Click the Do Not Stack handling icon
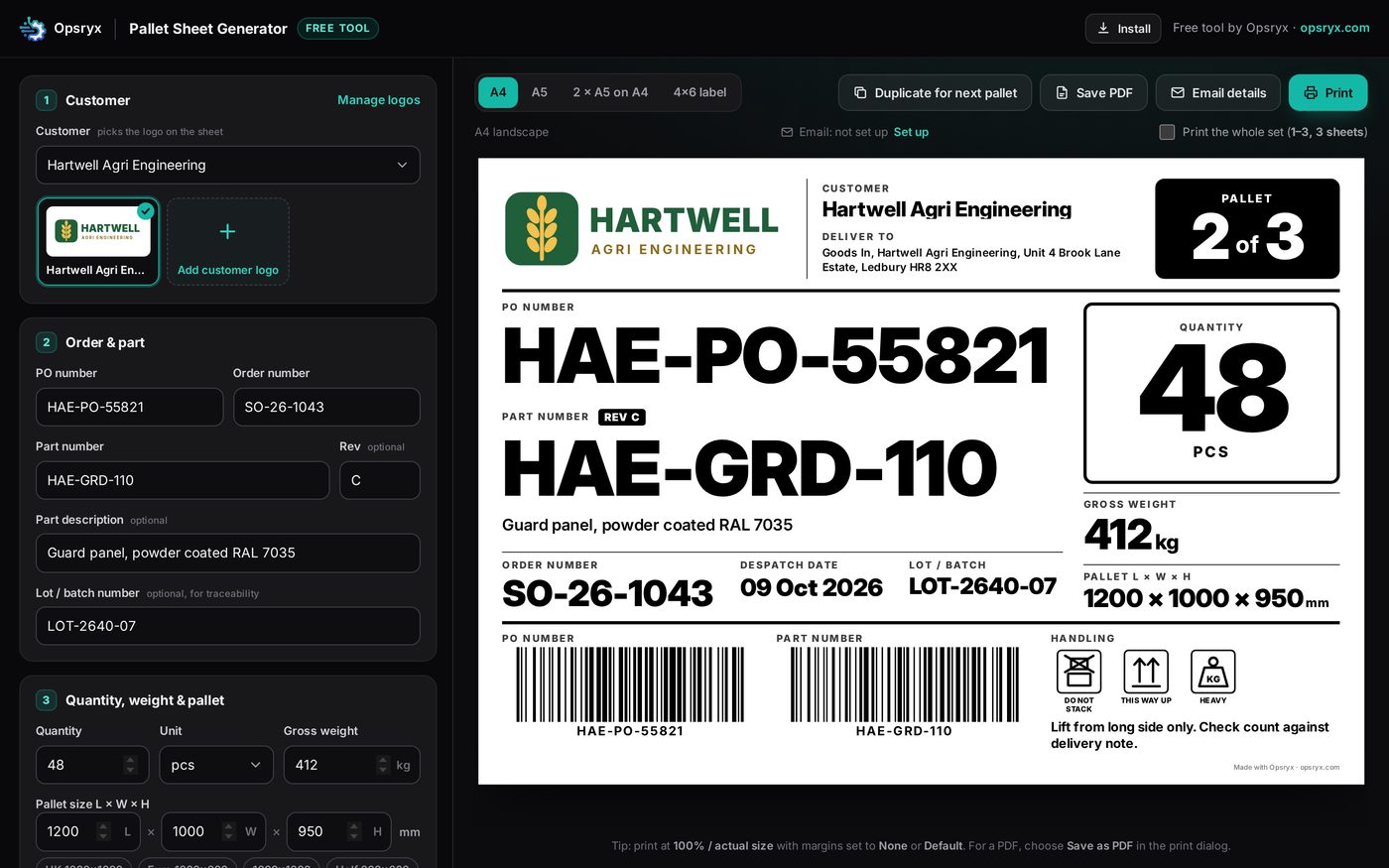The image size is (1389, 868). (1078, 673)
